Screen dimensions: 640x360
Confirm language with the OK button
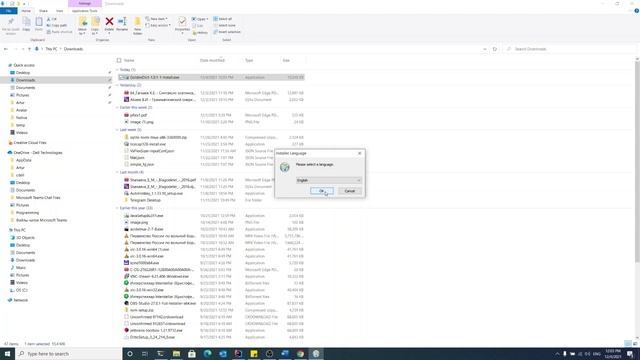322,191
